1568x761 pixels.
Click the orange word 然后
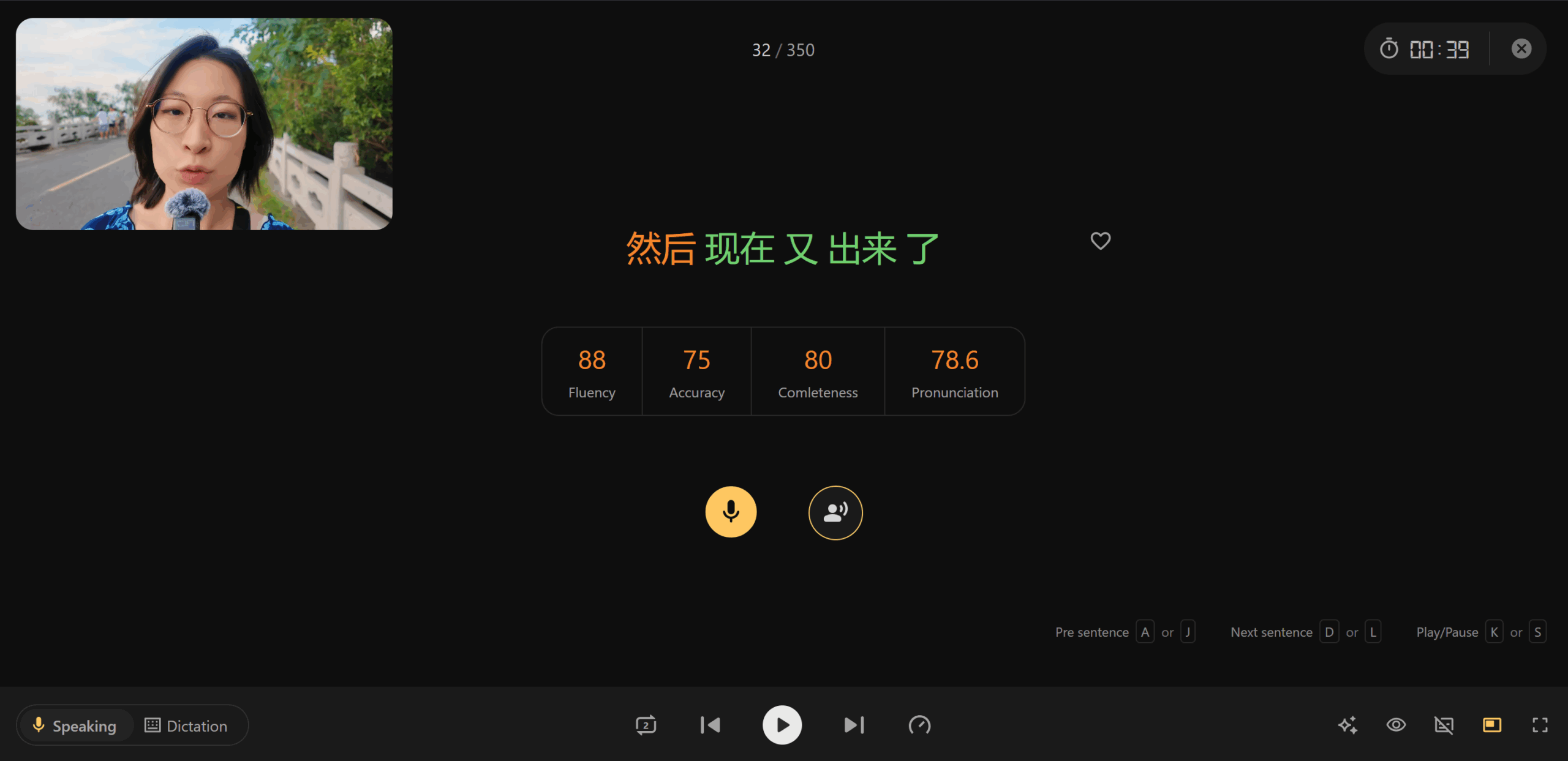point(660,249)
